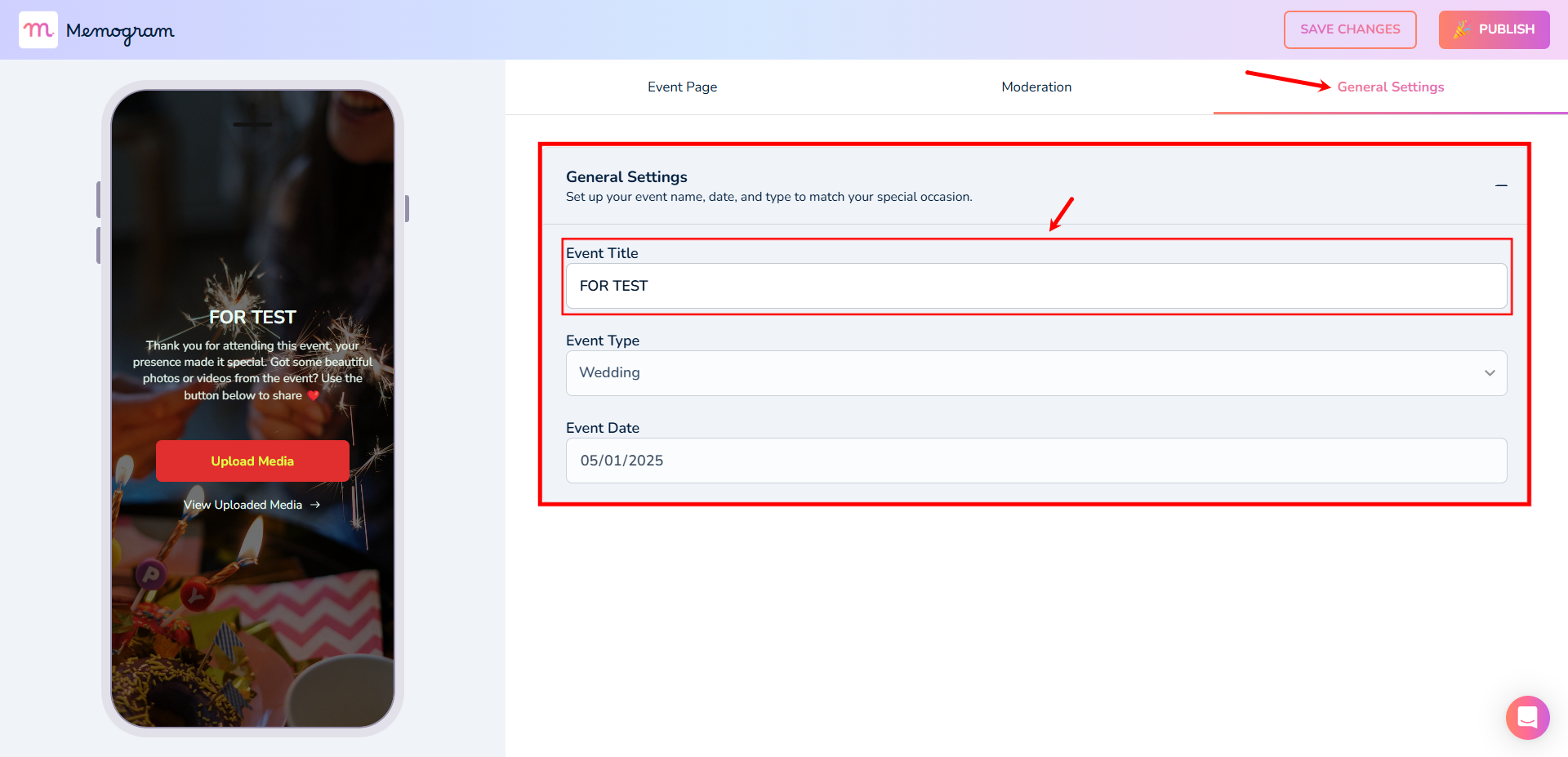Click the Event Title input field
This screenshot has width=1568, height=757.
point(1036,286)
